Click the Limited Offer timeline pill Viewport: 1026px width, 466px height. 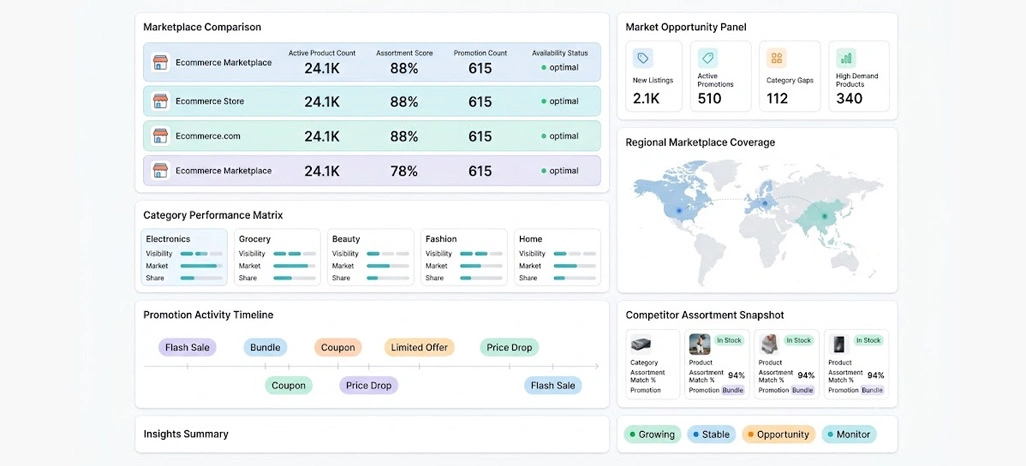[x=419, y=348]
